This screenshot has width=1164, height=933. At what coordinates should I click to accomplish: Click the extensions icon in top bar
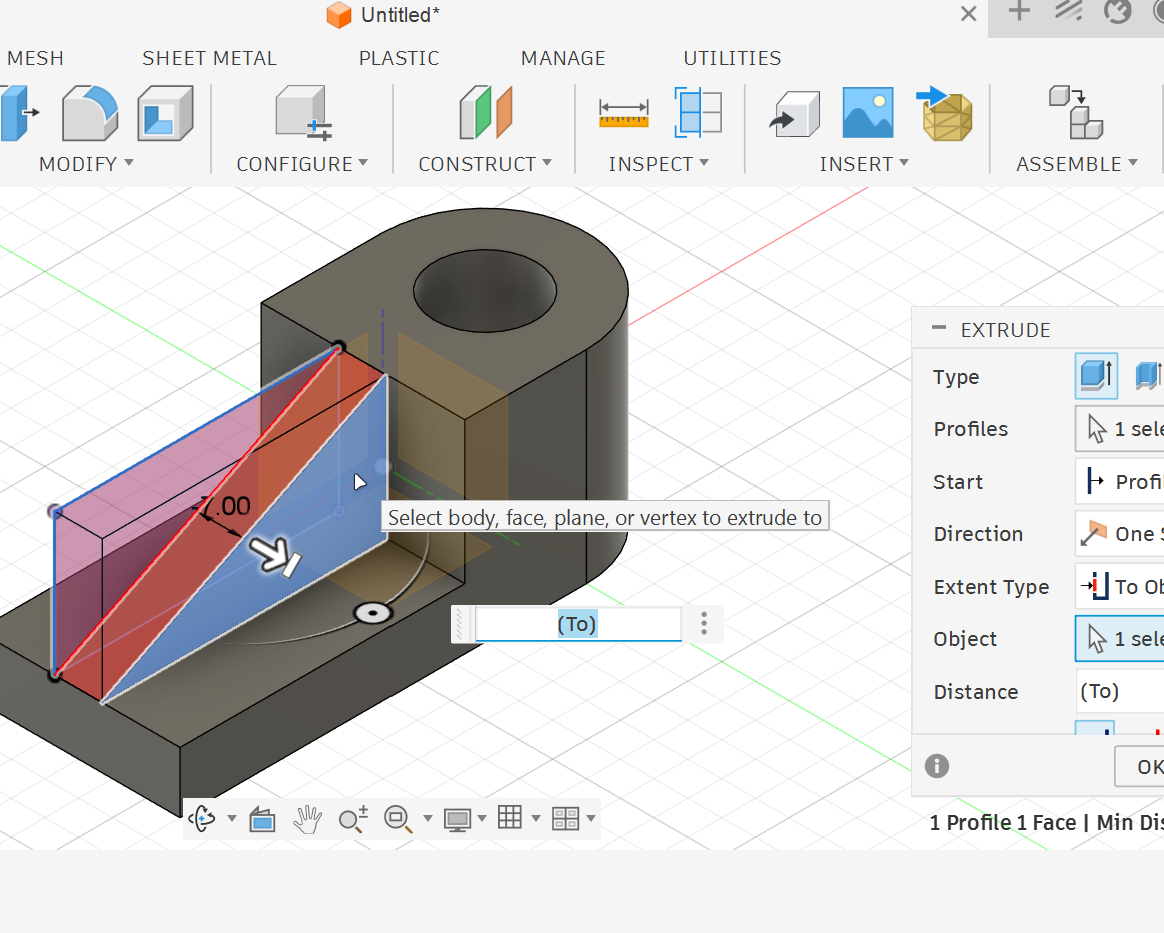coord(1068,11)
